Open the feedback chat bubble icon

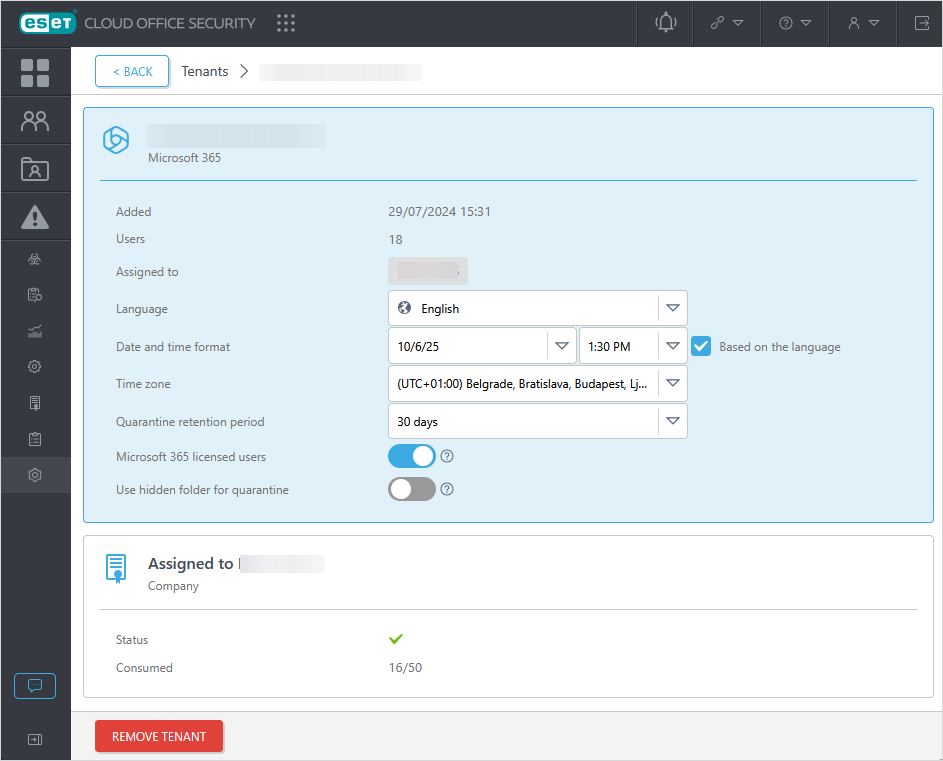tap(35, 686)
